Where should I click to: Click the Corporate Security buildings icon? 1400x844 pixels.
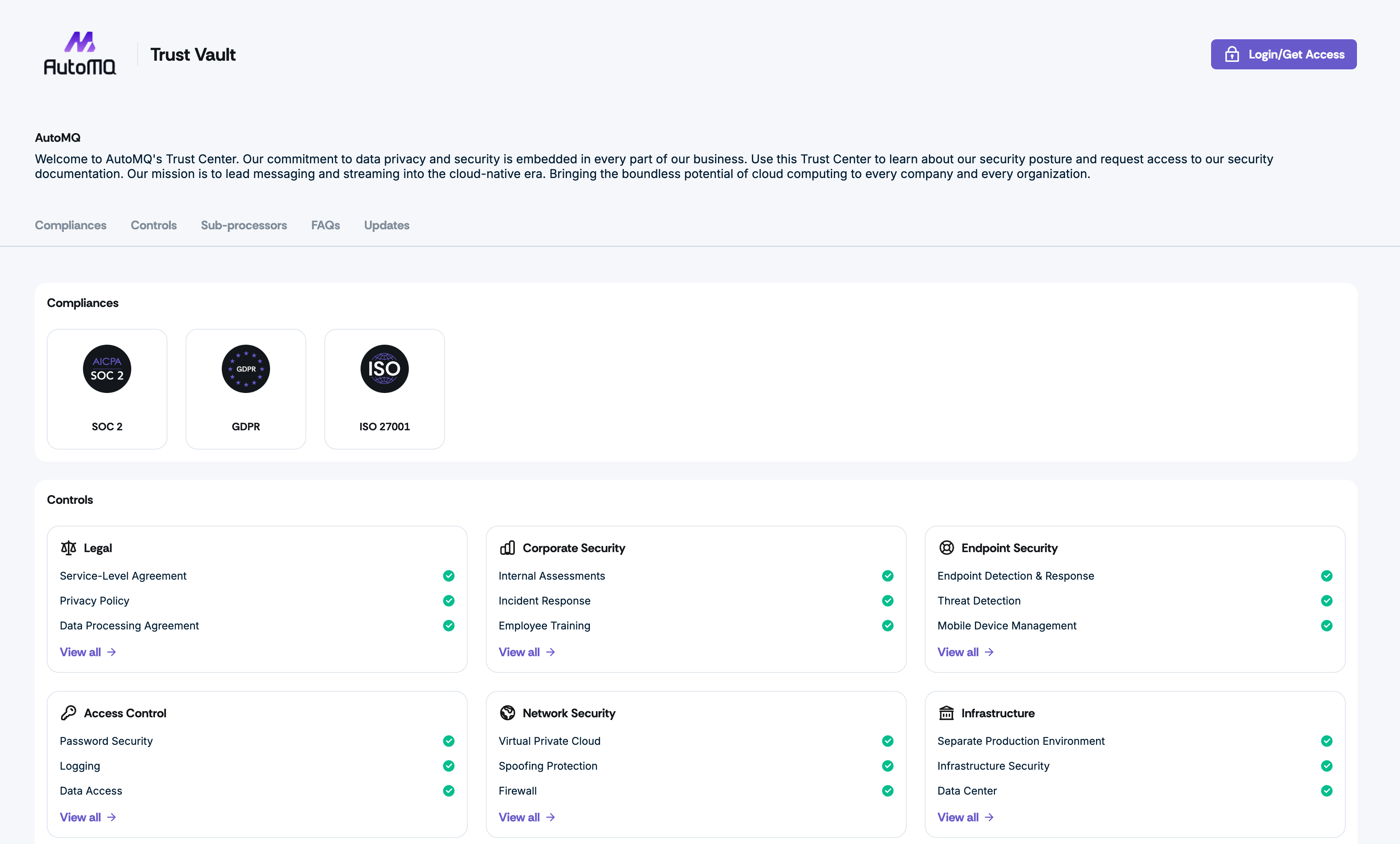(507, 548)
